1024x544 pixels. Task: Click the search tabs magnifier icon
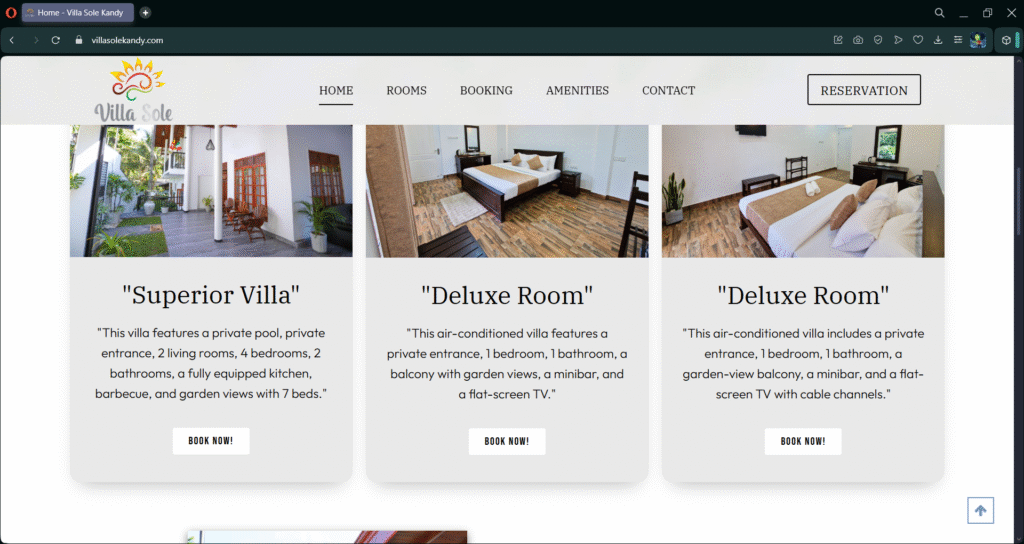pyautogui.click(x=939, y=12)
